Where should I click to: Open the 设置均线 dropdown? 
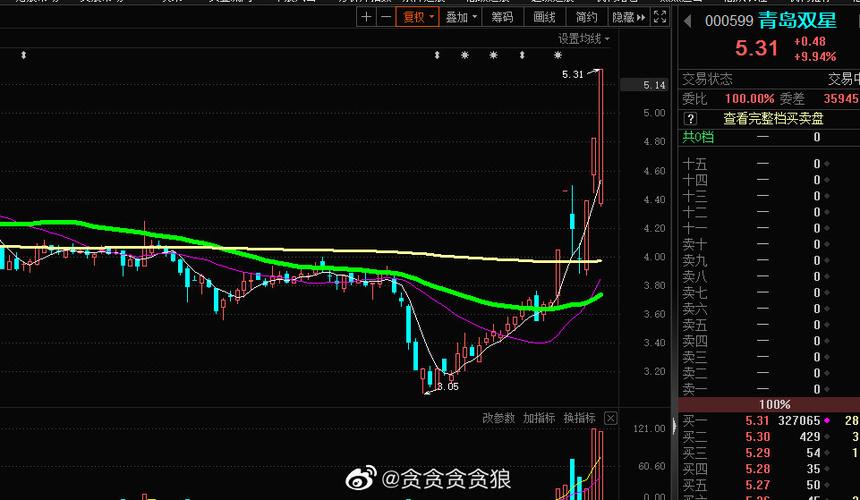(583, 38)
